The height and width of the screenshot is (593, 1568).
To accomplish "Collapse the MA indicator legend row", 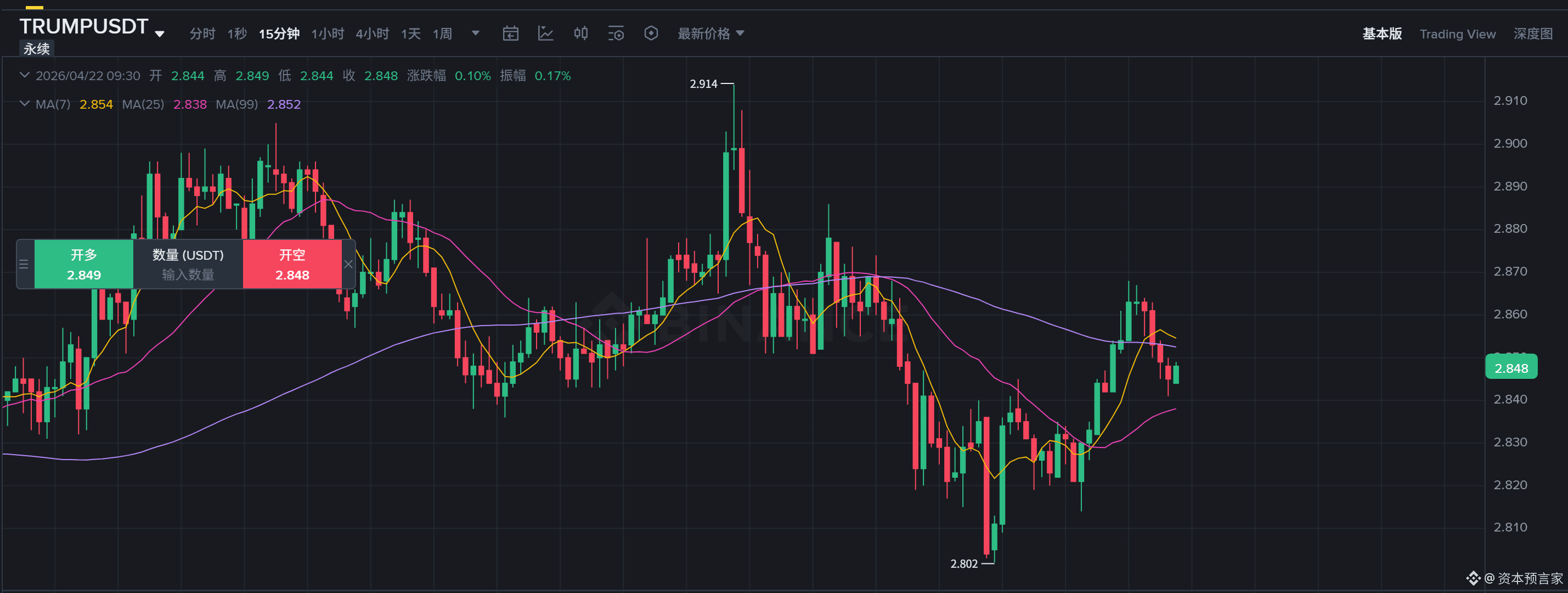I will click(24, 104).
